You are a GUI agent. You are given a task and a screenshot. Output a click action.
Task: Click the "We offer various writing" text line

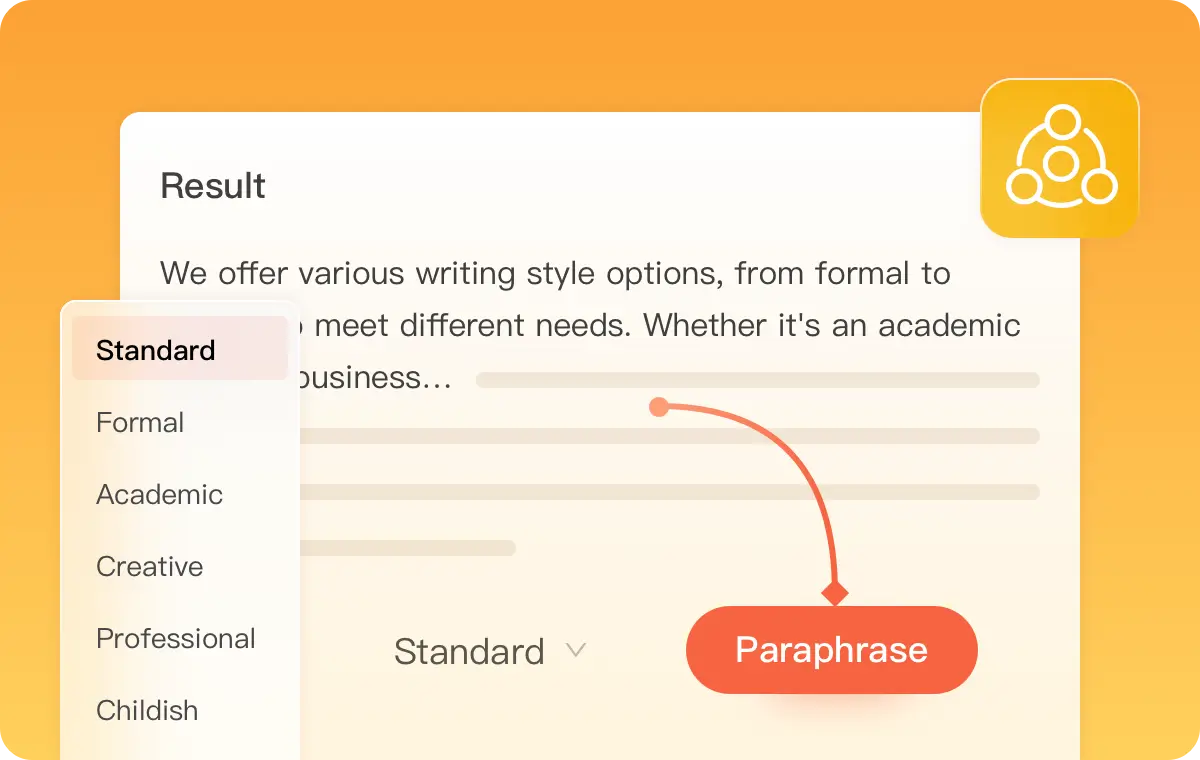555,273
